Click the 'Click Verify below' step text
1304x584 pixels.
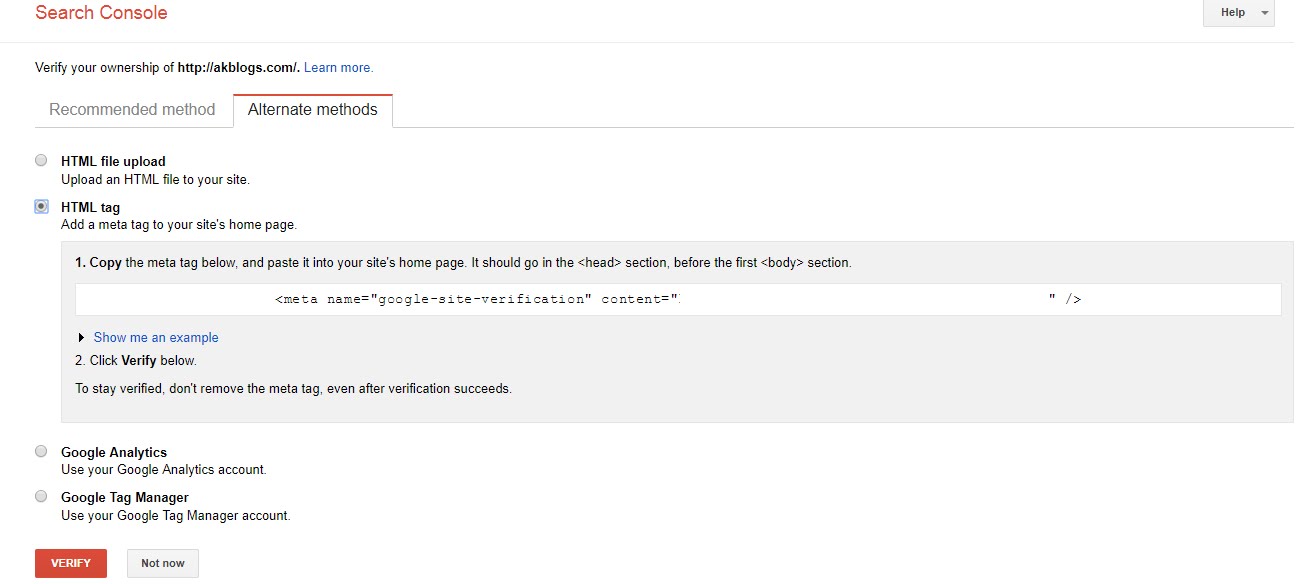(x=136, y=360)
